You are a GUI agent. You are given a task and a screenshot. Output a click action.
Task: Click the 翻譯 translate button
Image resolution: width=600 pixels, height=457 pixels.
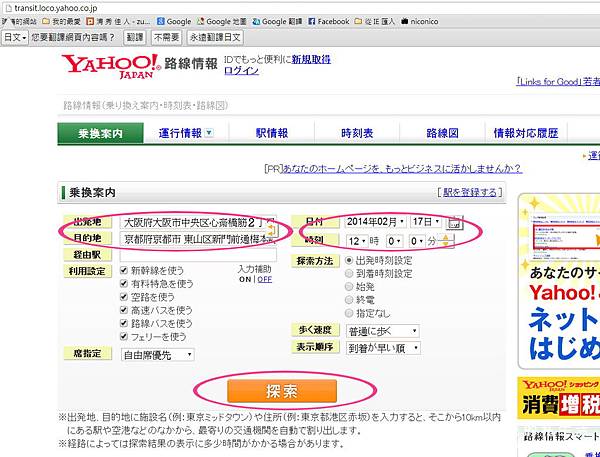click(x=135, y=37)
